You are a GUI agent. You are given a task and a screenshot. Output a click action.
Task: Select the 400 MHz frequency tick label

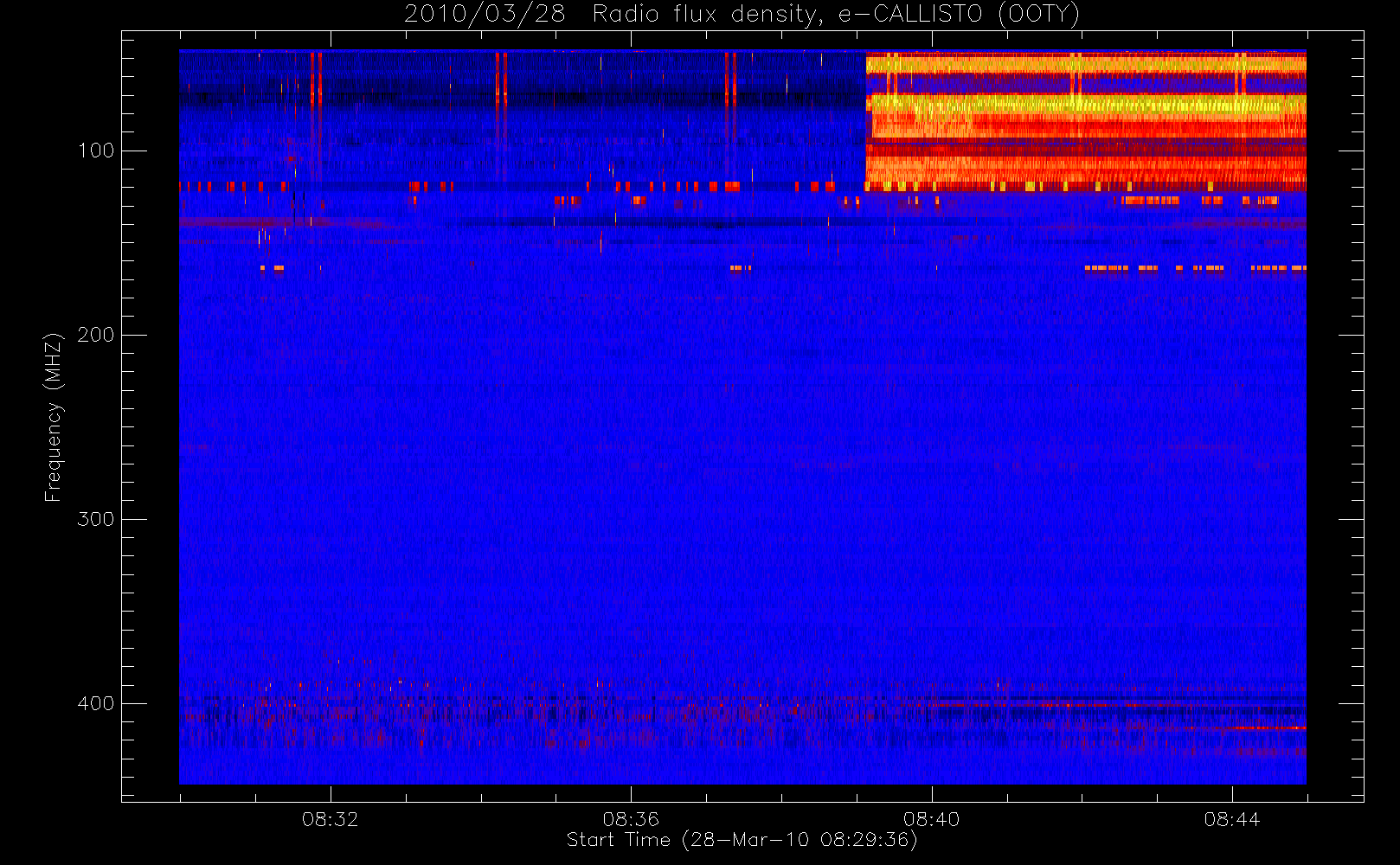96,703
